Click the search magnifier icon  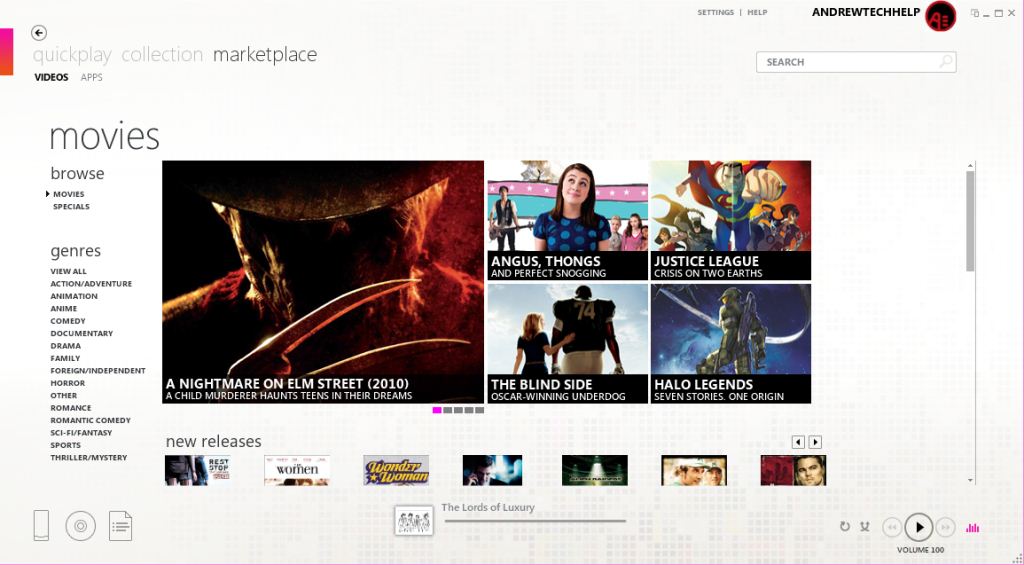pyautogui.click(x=945, y=62)
